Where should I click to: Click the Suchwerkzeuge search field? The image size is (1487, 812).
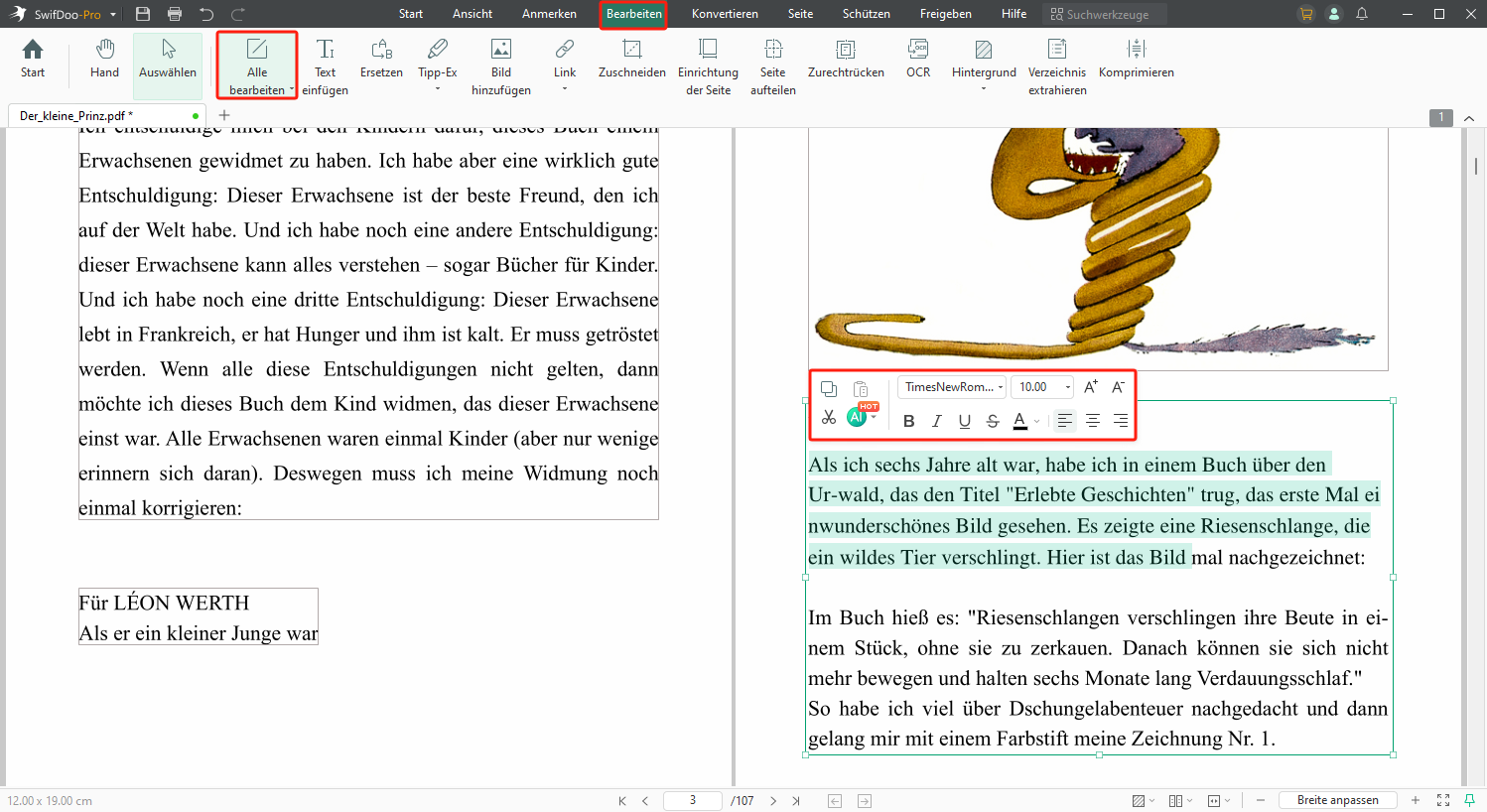[1105, 14]
